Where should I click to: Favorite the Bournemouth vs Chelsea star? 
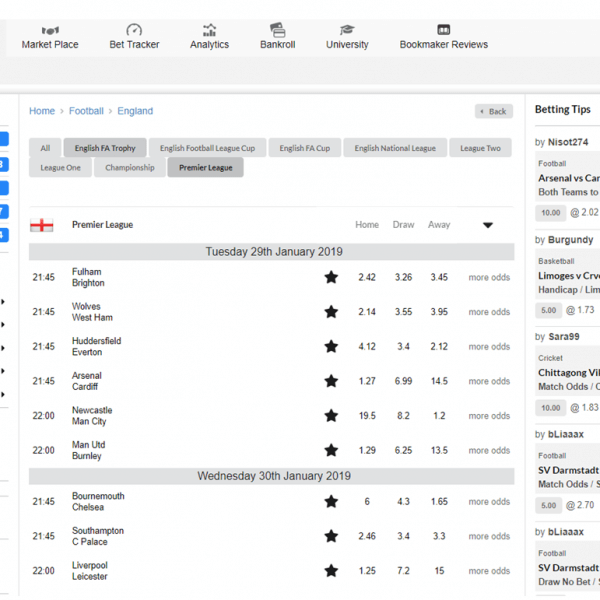331,501
